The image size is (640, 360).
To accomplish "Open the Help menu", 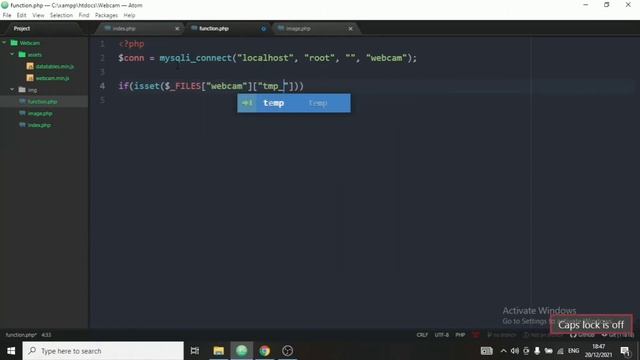I will [x=129, y=15].
